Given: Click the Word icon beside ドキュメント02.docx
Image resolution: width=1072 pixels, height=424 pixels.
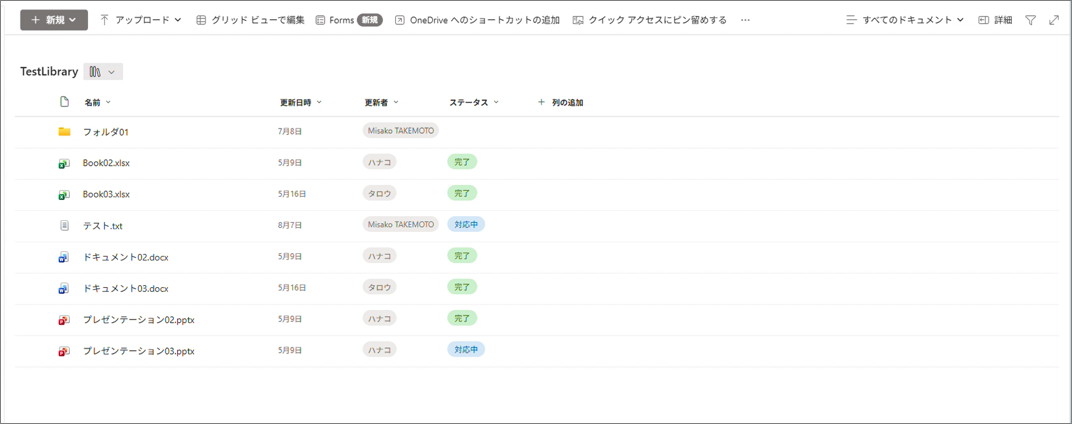Looking at the screenshot, I should point(64,257).
